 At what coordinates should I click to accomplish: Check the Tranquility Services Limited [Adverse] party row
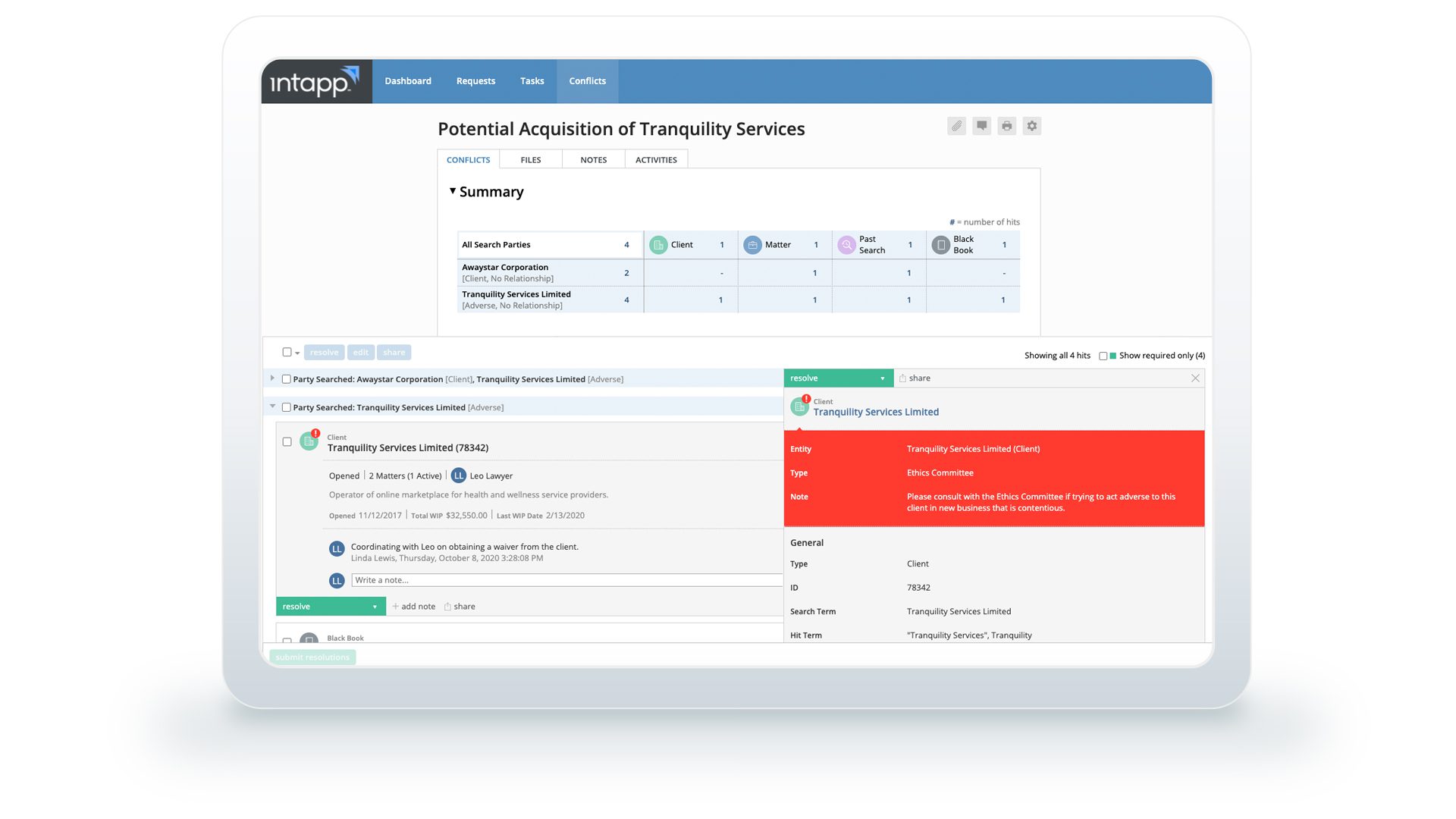(287, 407)
